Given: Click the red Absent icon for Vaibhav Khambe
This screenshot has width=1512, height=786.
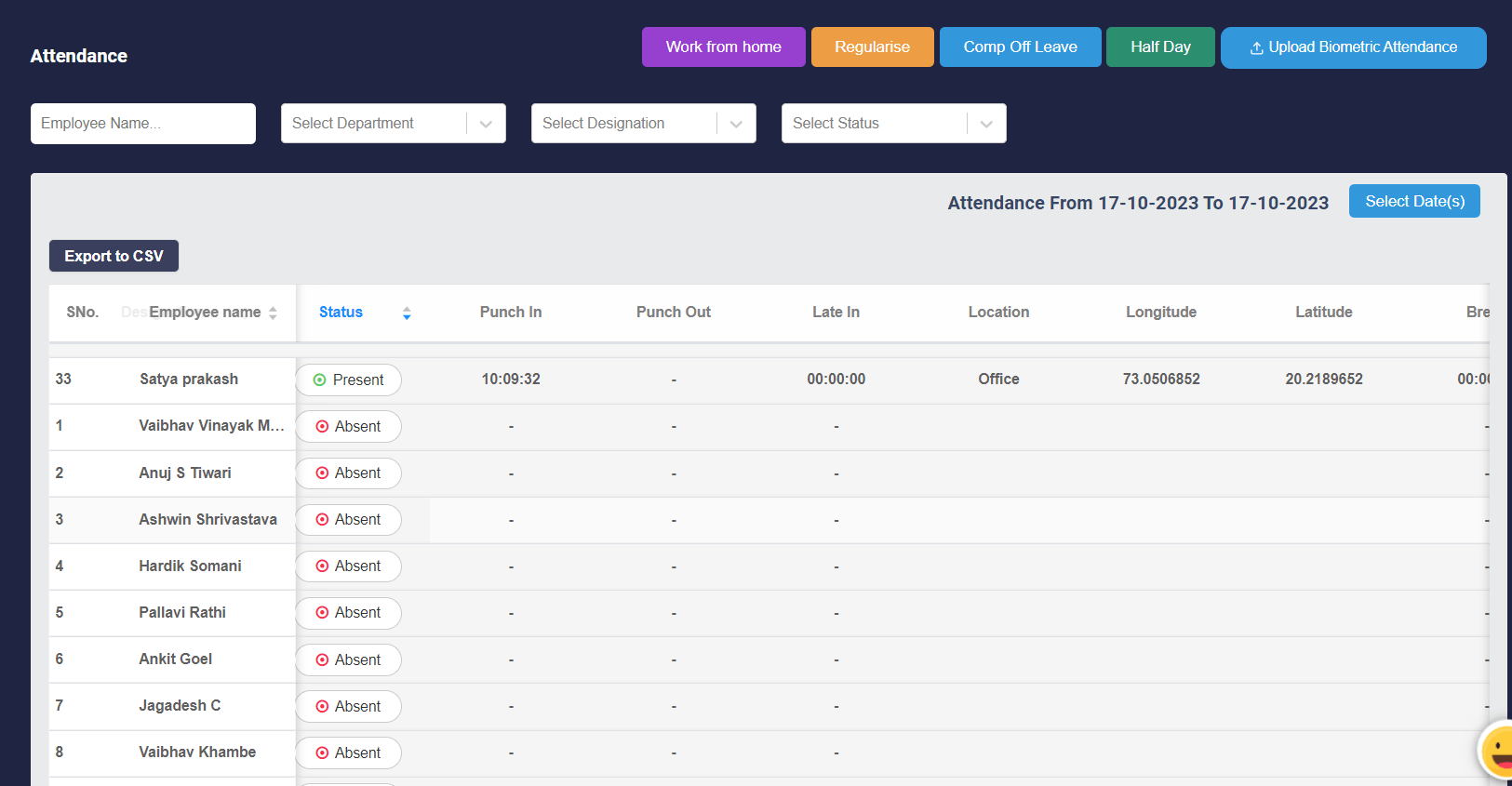Looking at the screenshot, I should [x=322, y=753].
